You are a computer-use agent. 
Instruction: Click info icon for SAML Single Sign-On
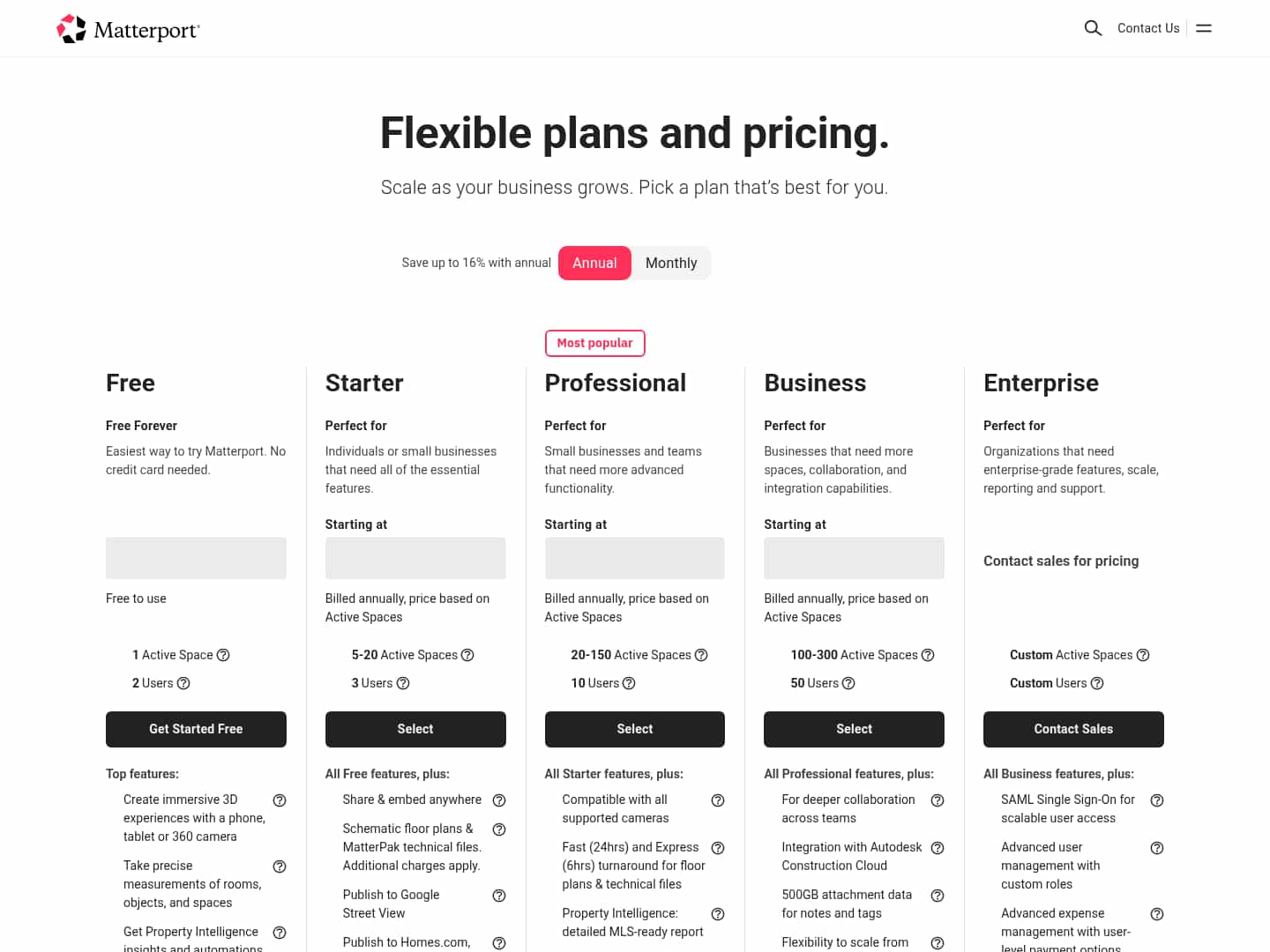(x=1157, y=800)
